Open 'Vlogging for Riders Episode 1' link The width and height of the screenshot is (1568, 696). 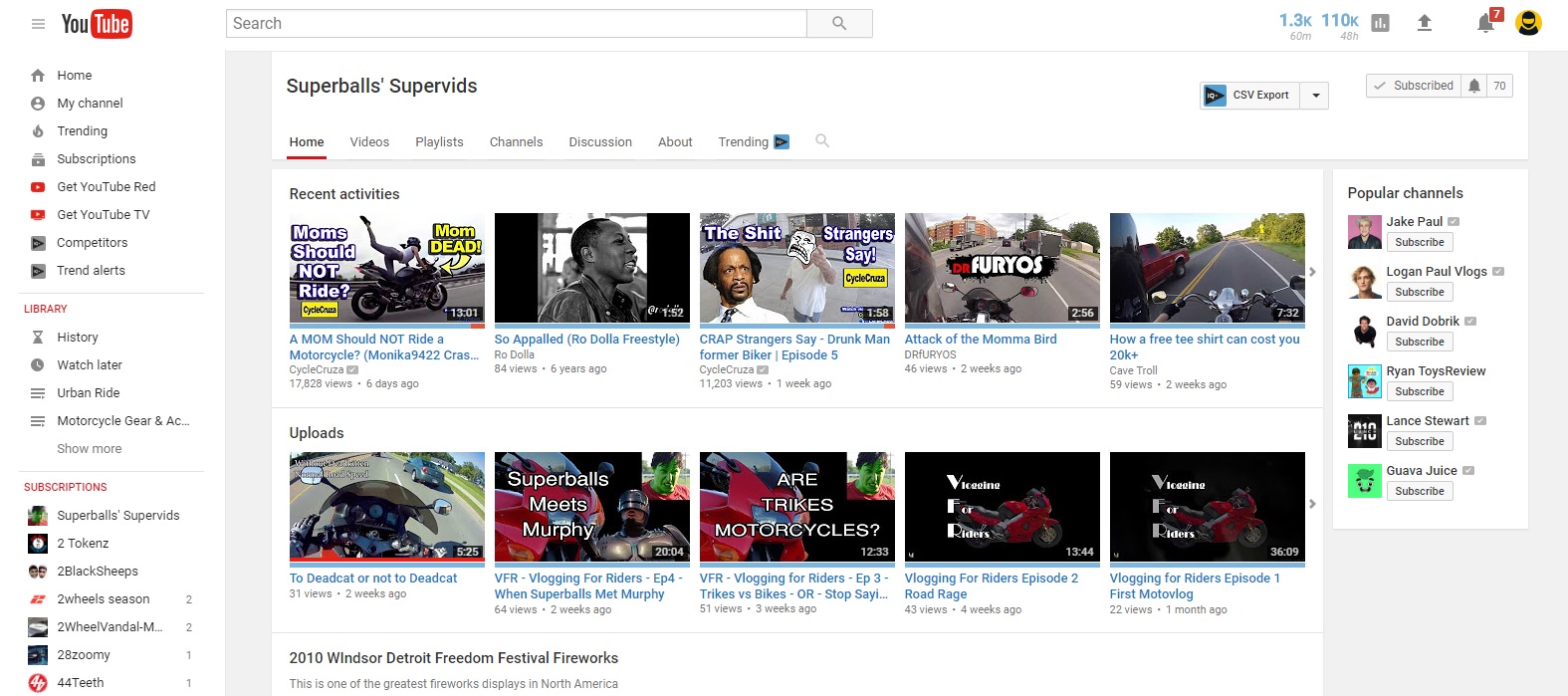[x=1195, y=586]
